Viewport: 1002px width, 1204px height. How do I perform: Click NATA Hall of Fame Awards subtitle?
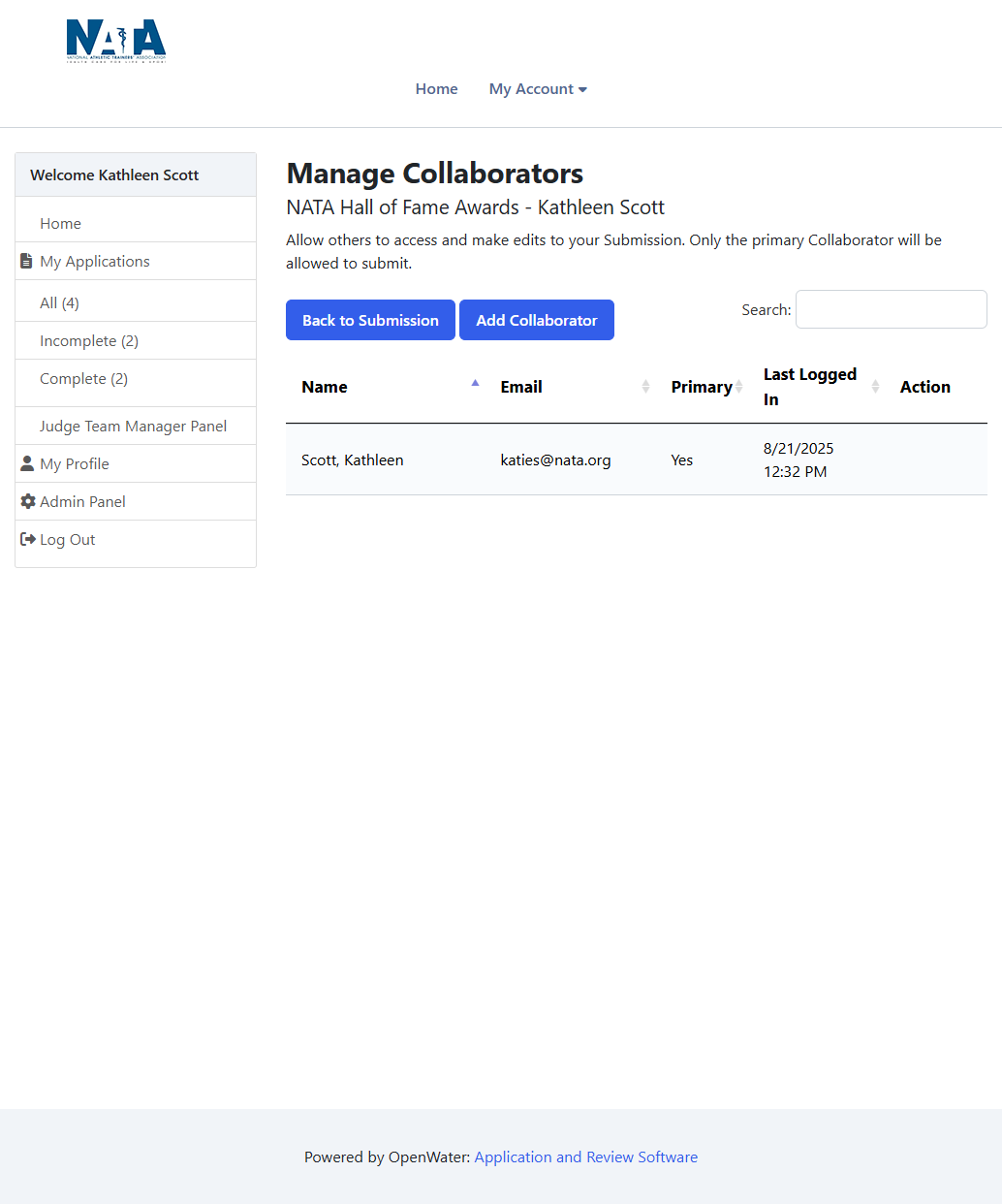point(476,207)
